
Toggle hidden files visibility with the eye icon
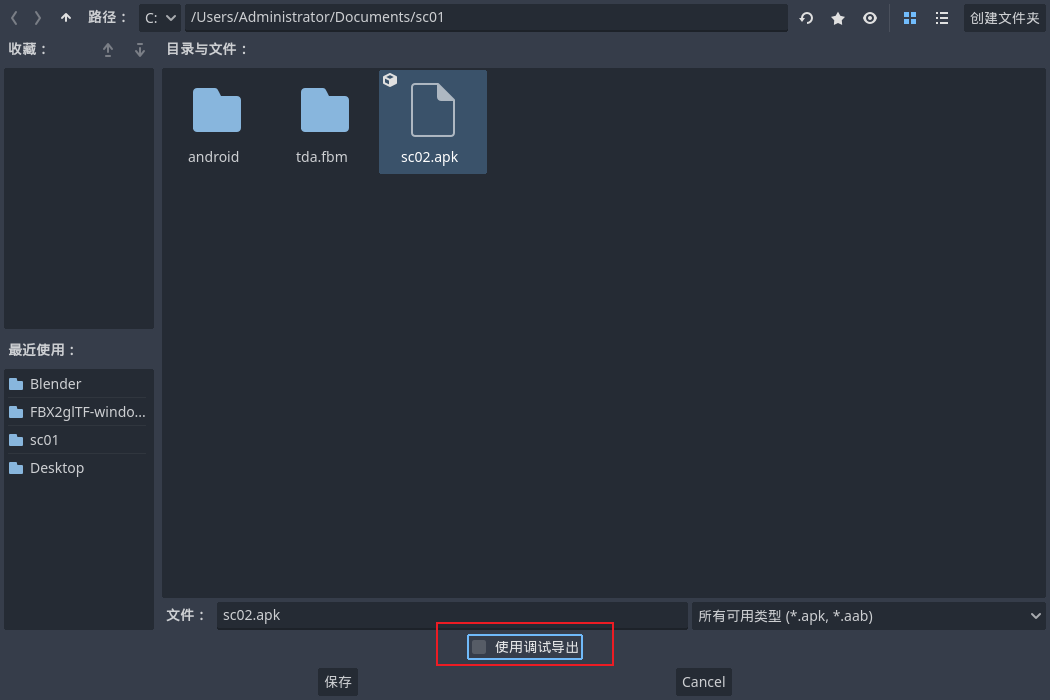[x=870, y=18]
